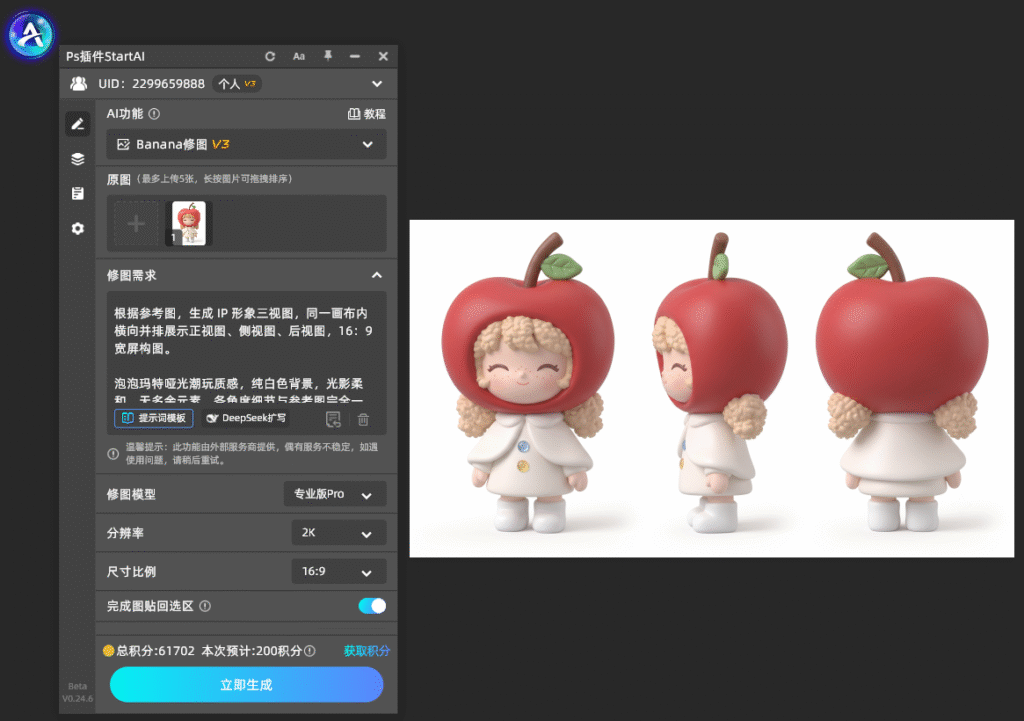Open the 16:9 aspect ratio dropdown
The height and width of the screenshot is (721, 1024).
[x=339, y=571]
